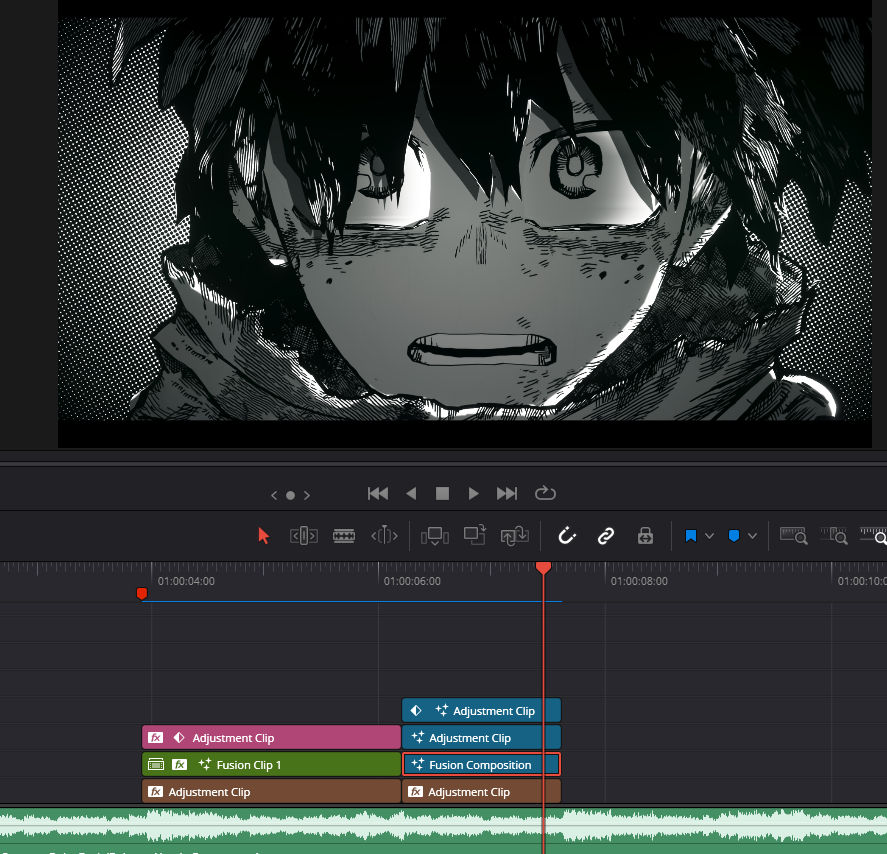
Task: Add a blue flag to clip
Action: pyautogui.click(x=691, y=536)
